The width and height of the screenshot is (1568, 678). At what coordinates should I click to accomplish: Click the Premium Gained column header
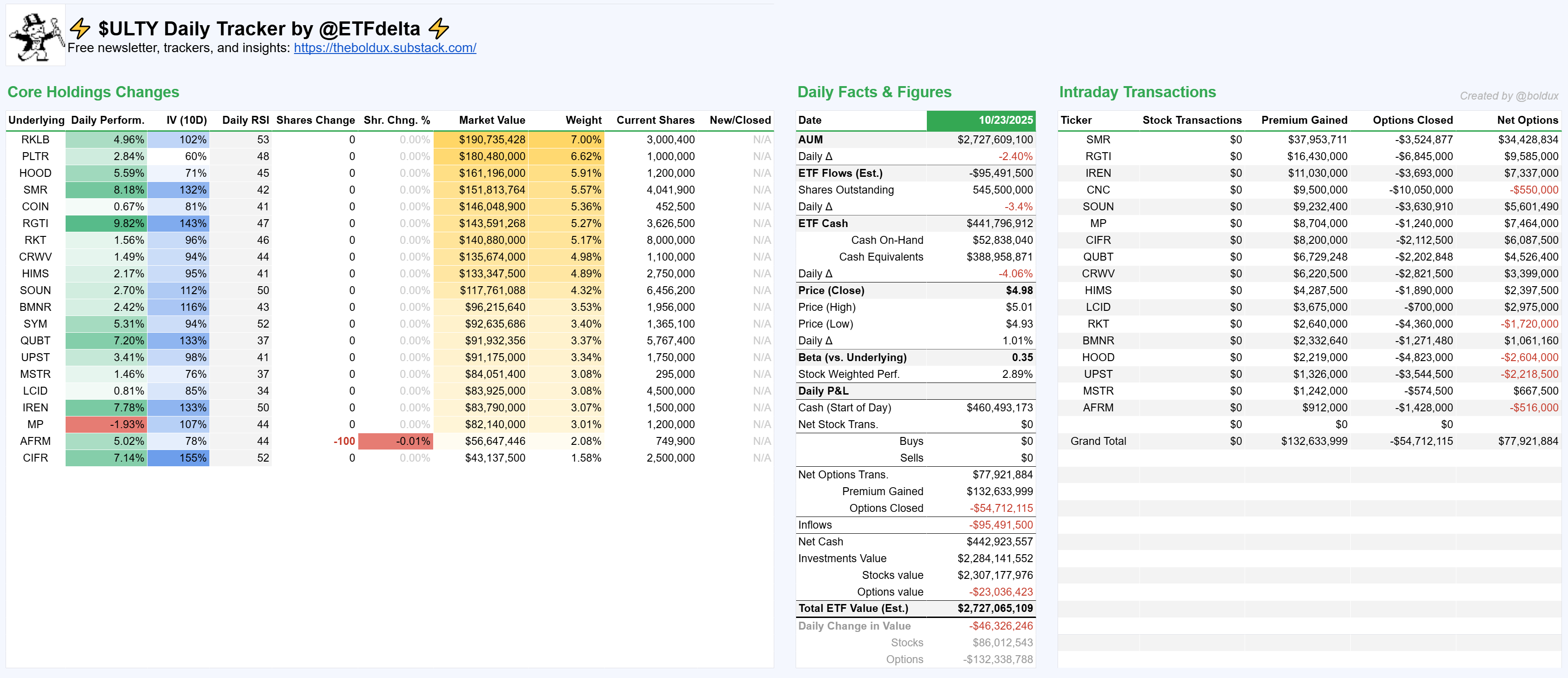click(x=1304, y=120)
